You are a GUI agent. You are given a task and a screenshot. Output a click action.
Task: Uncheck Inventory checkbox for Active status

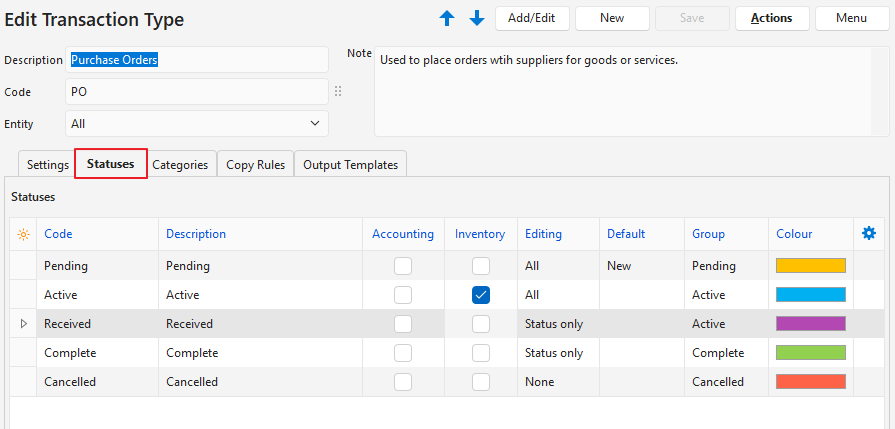(x=481, y=295)
